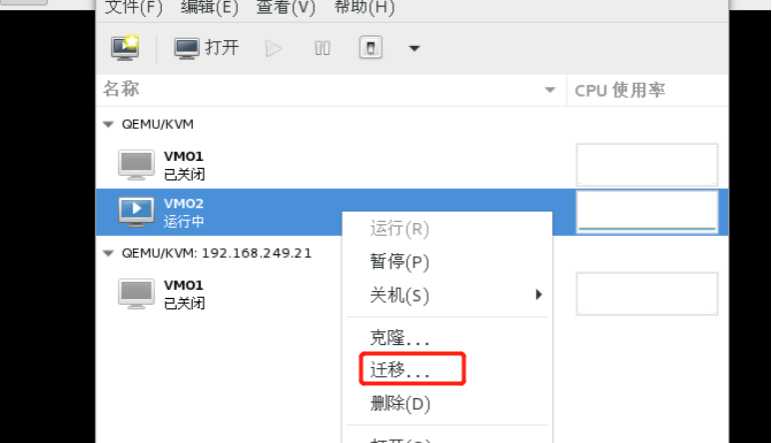Click the pause toolbar icon
The height and width of the screenshot is (443, 772).
click(322, 48)
